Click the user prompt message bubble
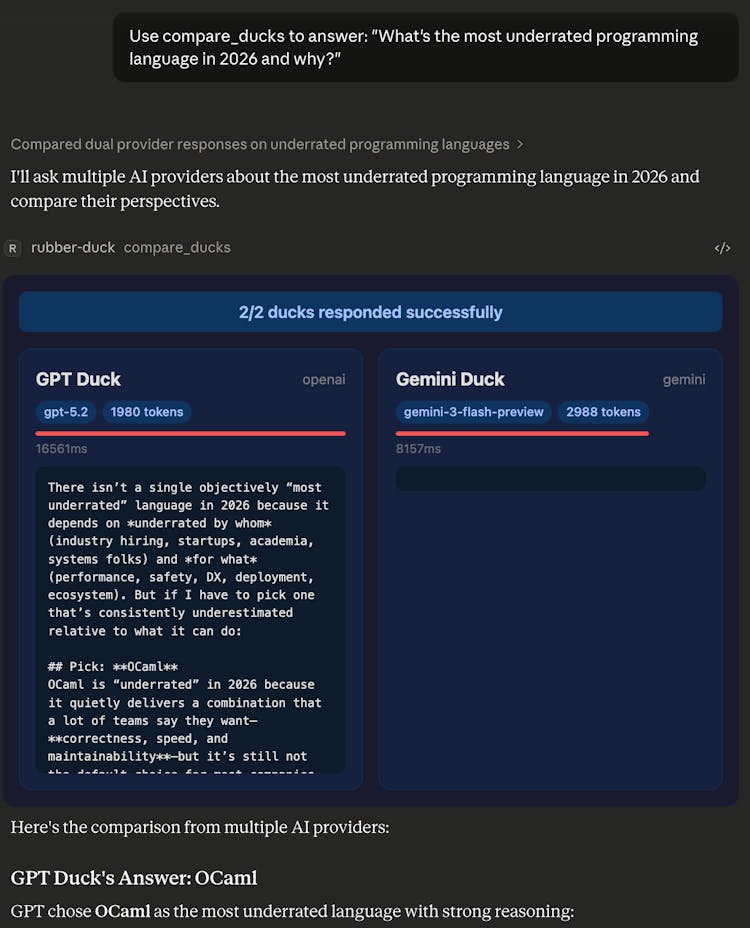Image resolution: width=750 pixels, height=928 pixels. [x=425, y=47]
